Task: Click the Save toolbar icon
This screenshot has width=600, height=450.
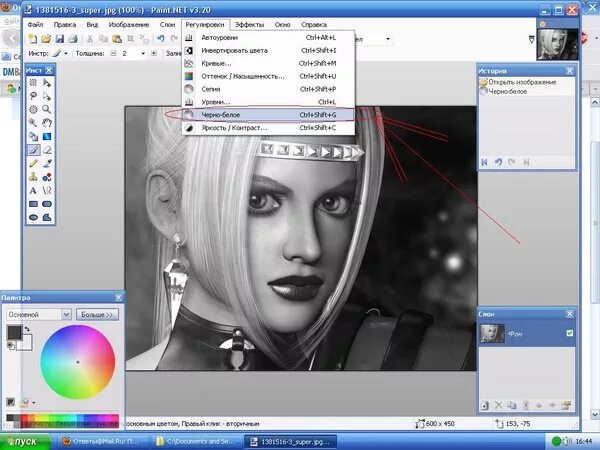Action: tap(60, 39)
